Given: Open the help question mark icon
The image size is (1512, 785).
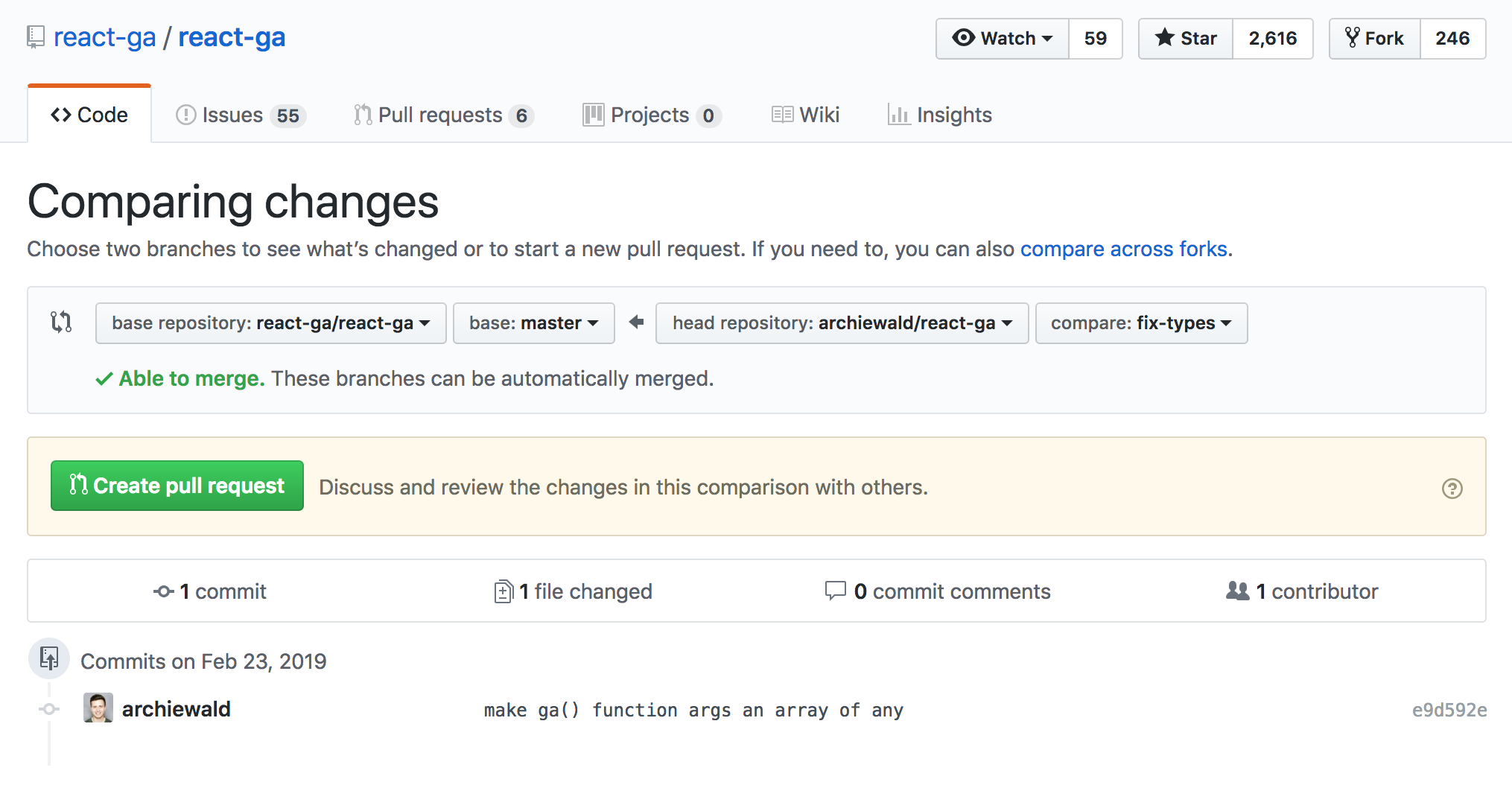Looking at the screenshot, I should pos(1452,488).
